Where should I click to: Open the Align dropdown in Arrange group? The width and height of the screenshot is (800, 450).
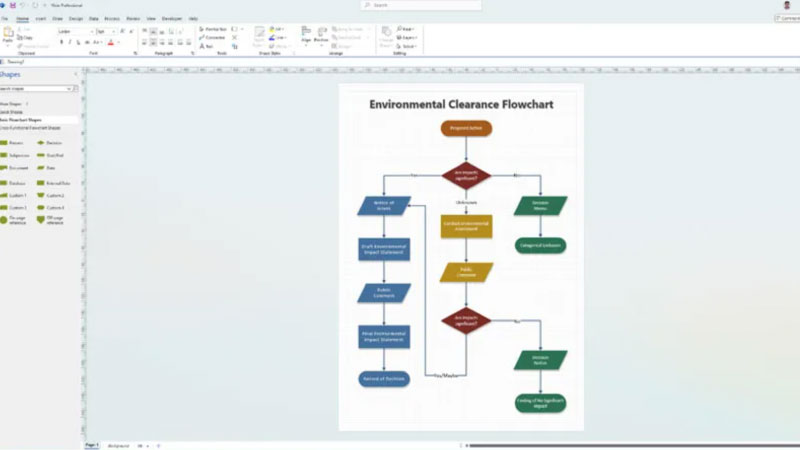[306, 35]
